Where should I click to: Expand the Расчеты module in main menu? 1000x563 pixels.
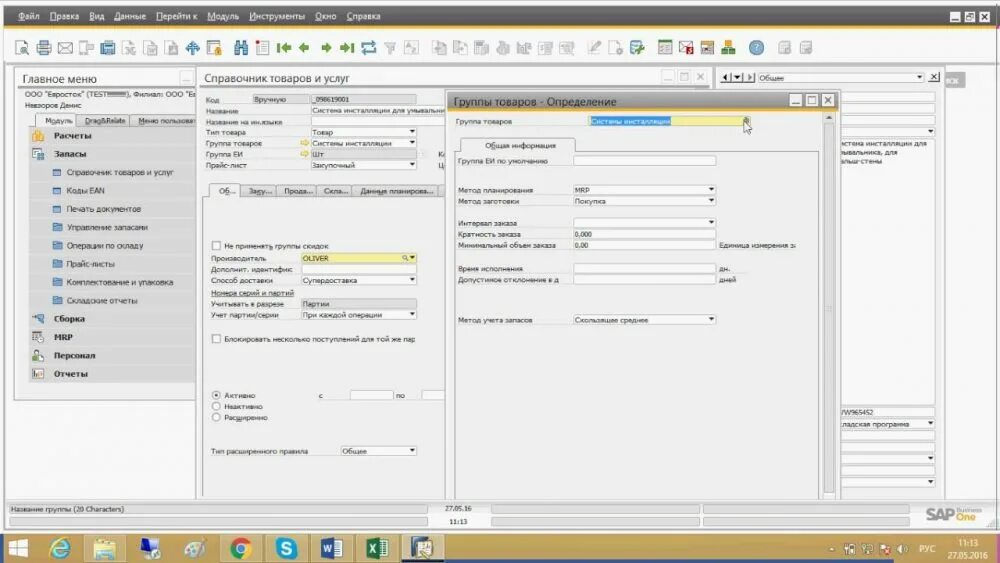click(x=72, y=135)
